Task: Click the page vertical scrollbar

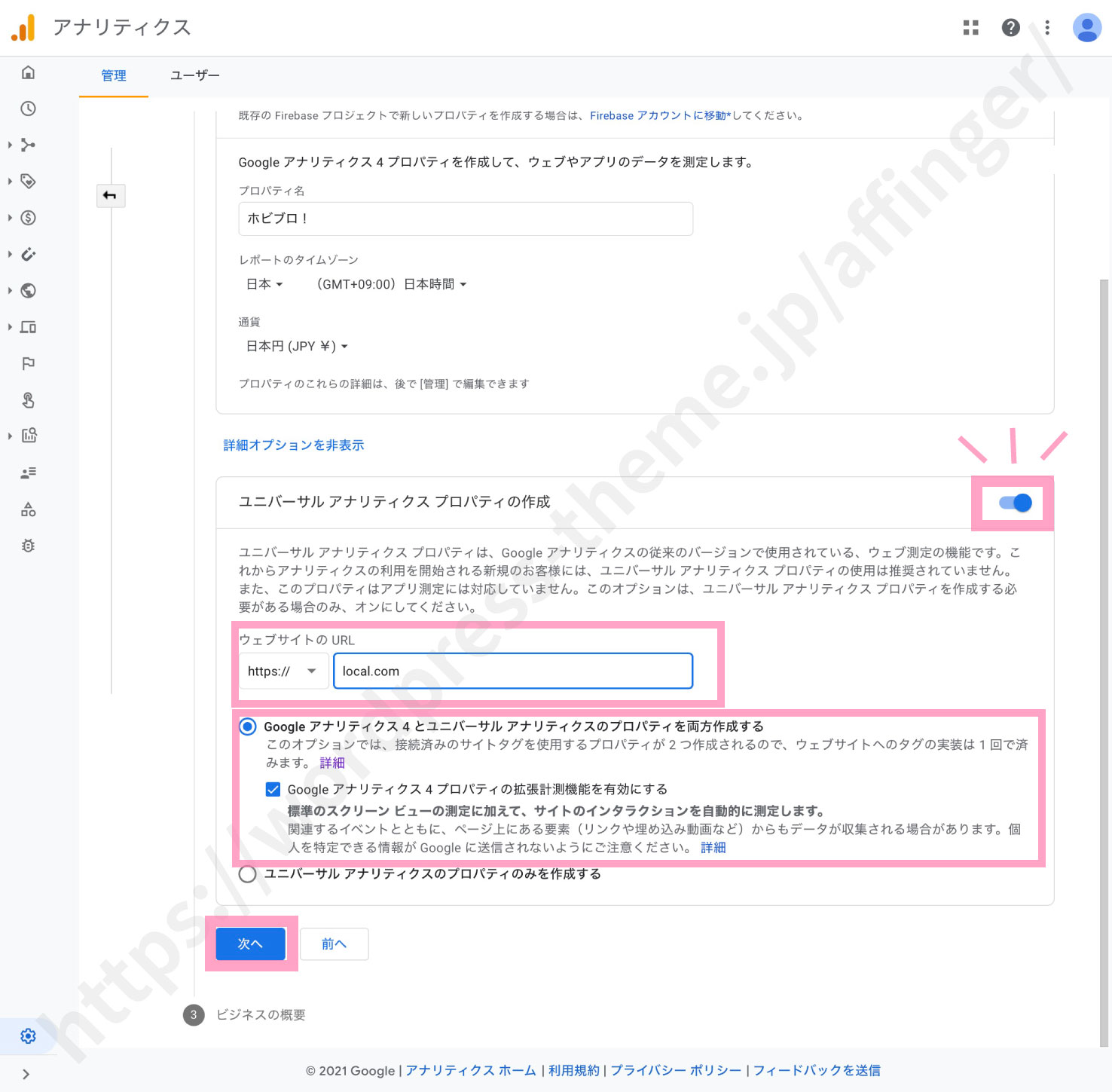Action: tap(1104, 663)
